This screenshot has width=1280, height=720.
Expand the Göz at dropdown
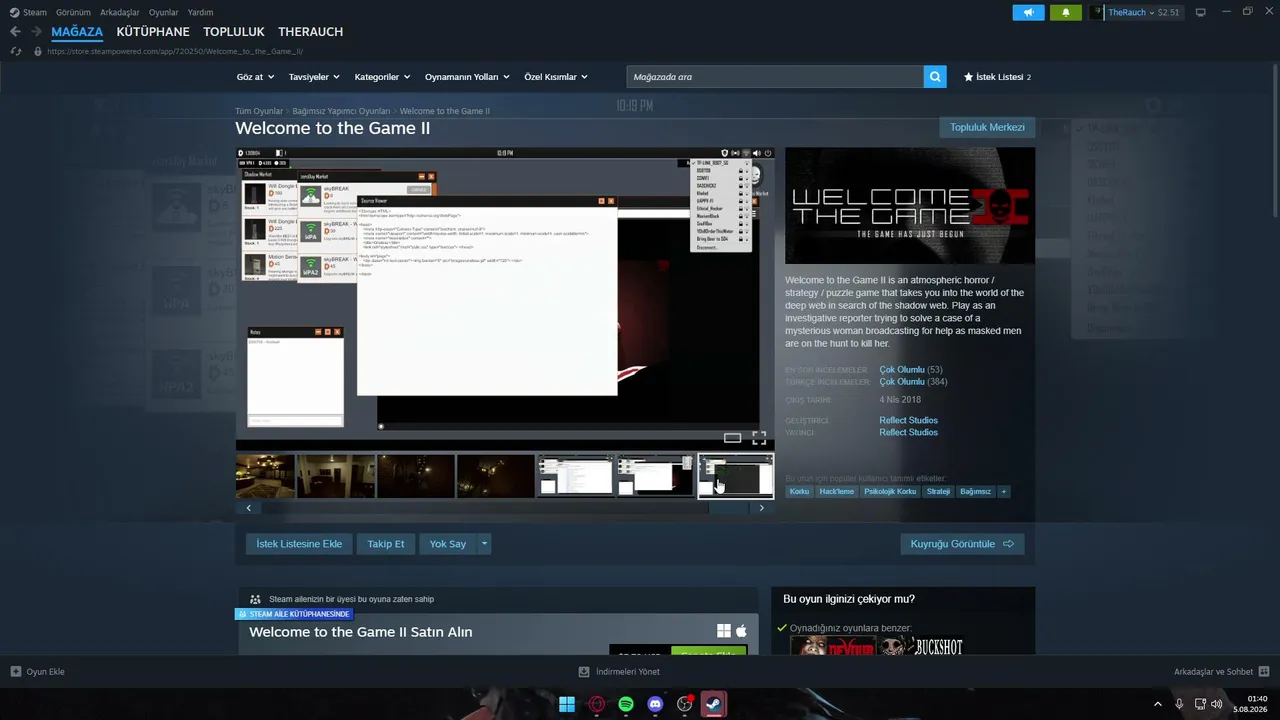click(x=255, y=77)
